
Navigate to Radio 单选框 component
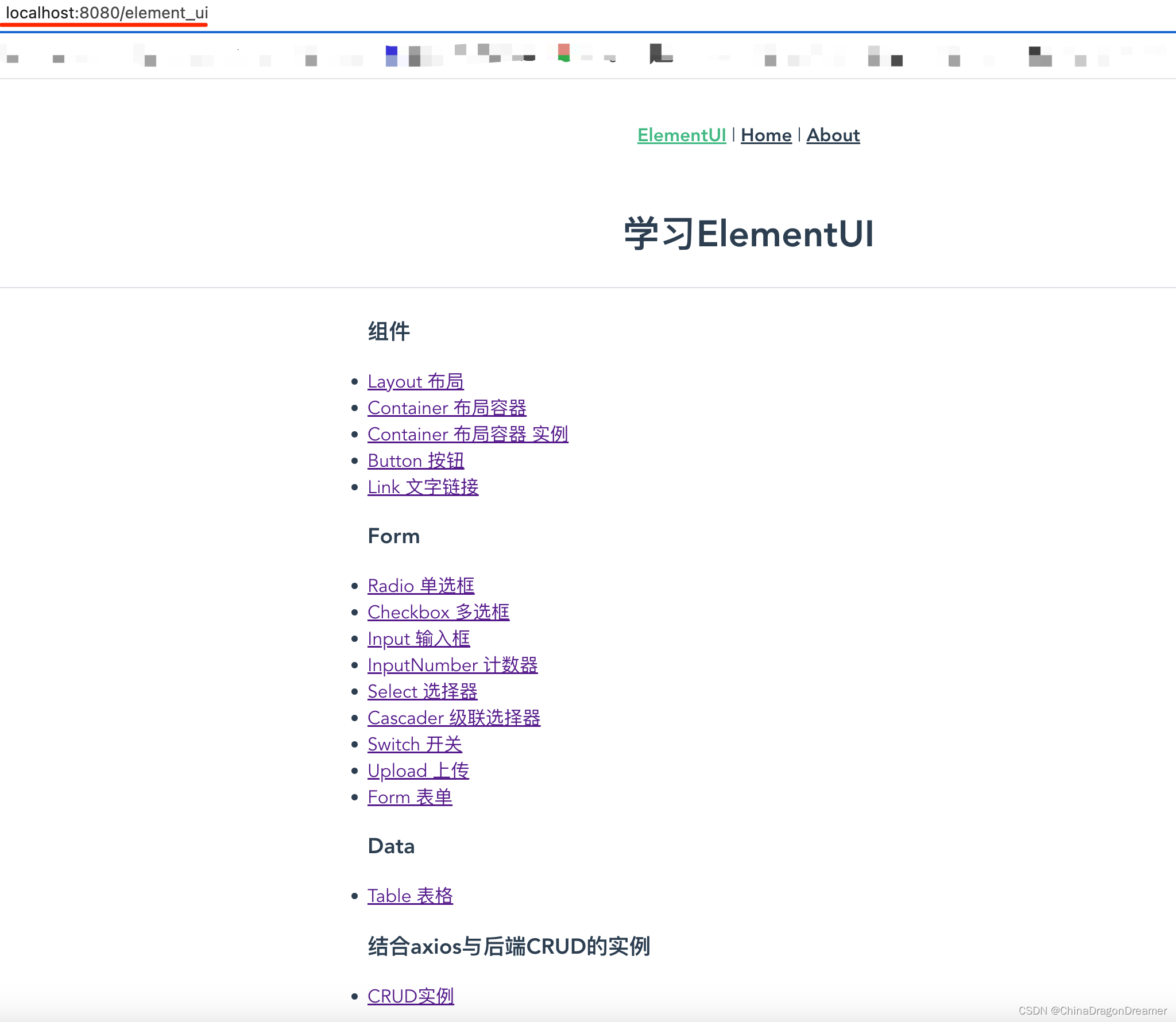click(421, 585)
